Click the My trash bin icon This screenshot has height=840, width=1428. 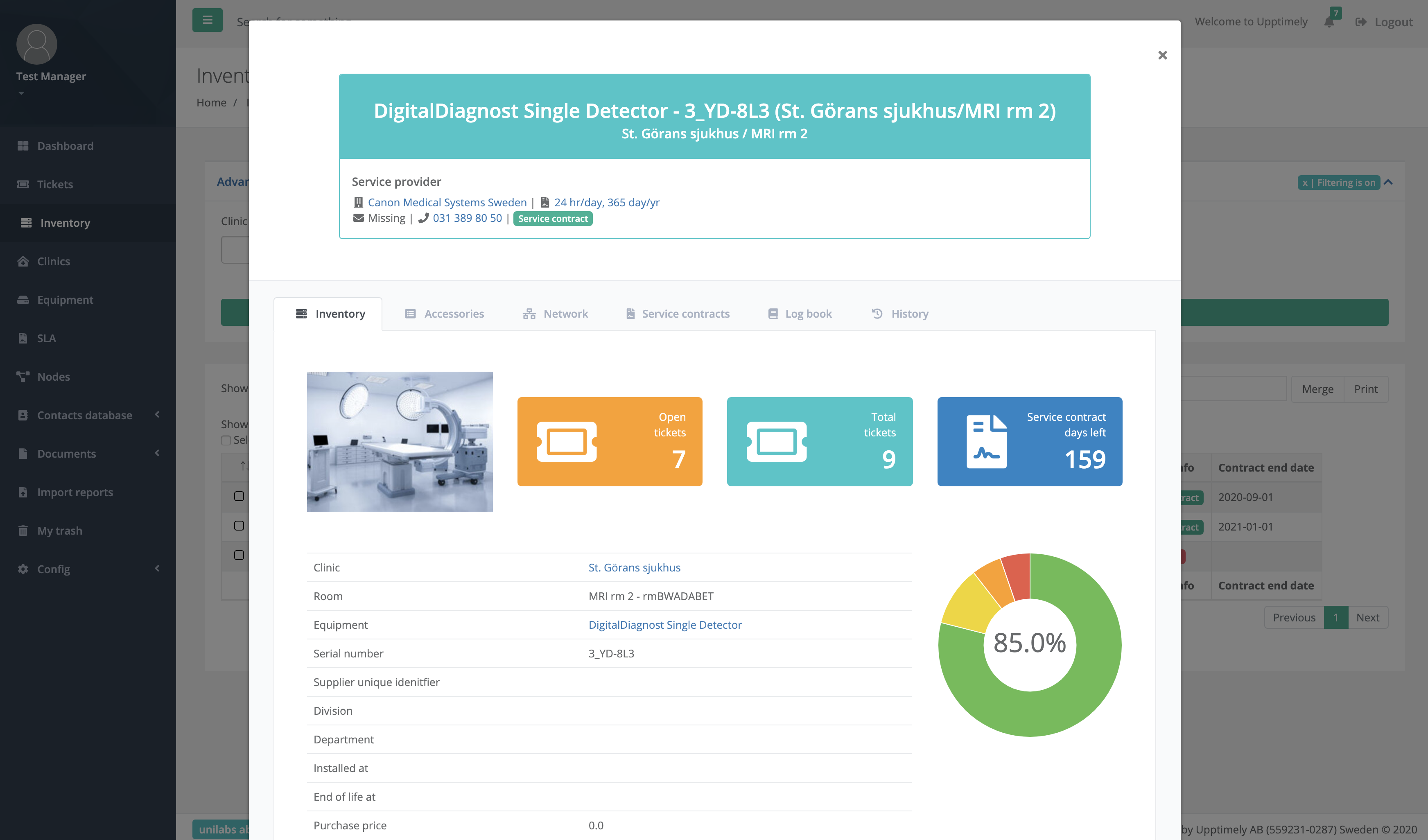(23, 531)
